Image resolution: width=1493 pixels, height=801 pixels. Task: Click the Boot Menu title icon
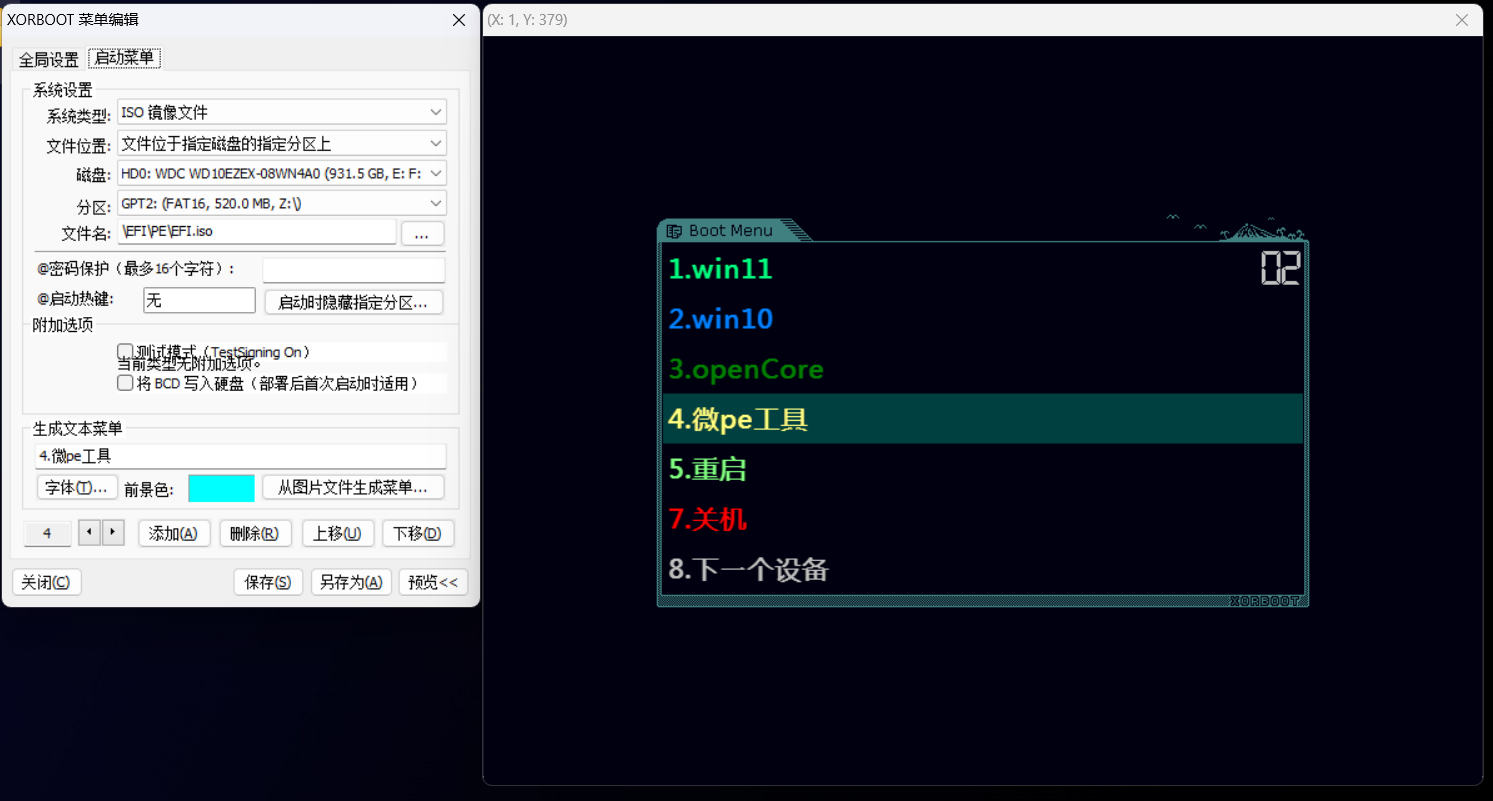674,231
